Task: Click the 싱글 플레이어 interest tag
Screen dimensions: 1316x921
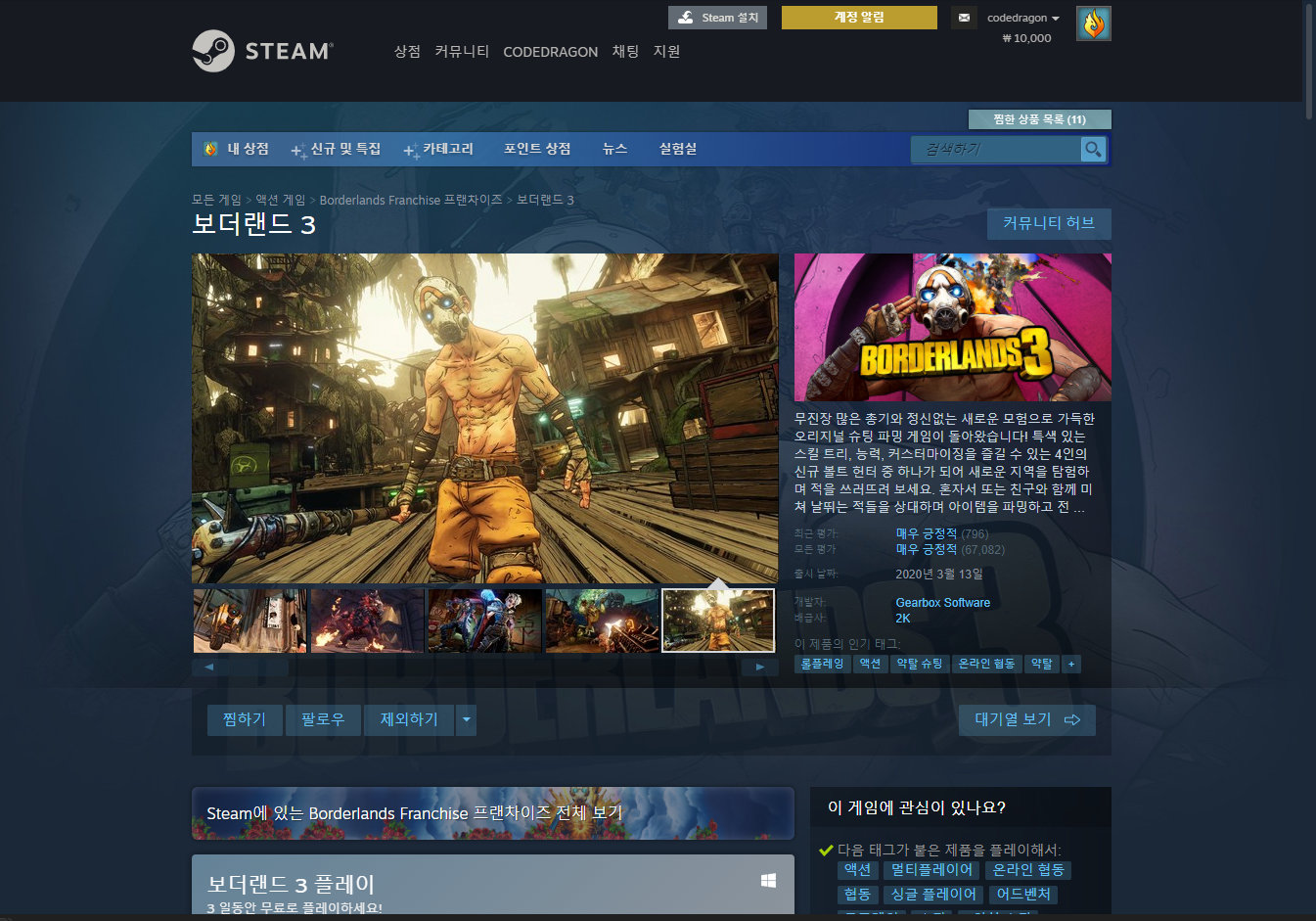Action: point(933,895)
